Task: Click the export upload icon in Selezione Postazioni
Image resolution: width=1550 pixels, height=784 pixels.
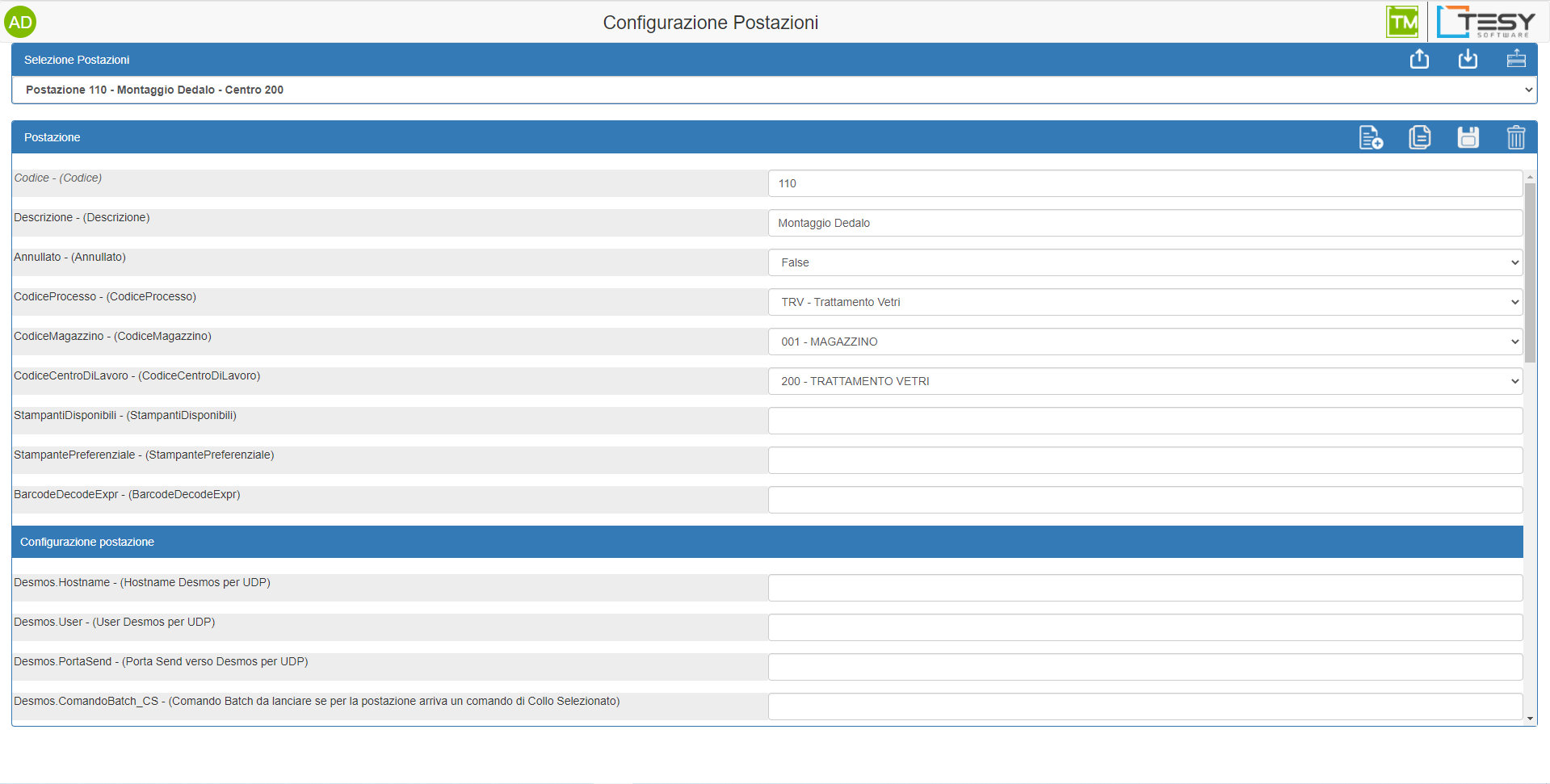Action: click(x=1419, y=59)
